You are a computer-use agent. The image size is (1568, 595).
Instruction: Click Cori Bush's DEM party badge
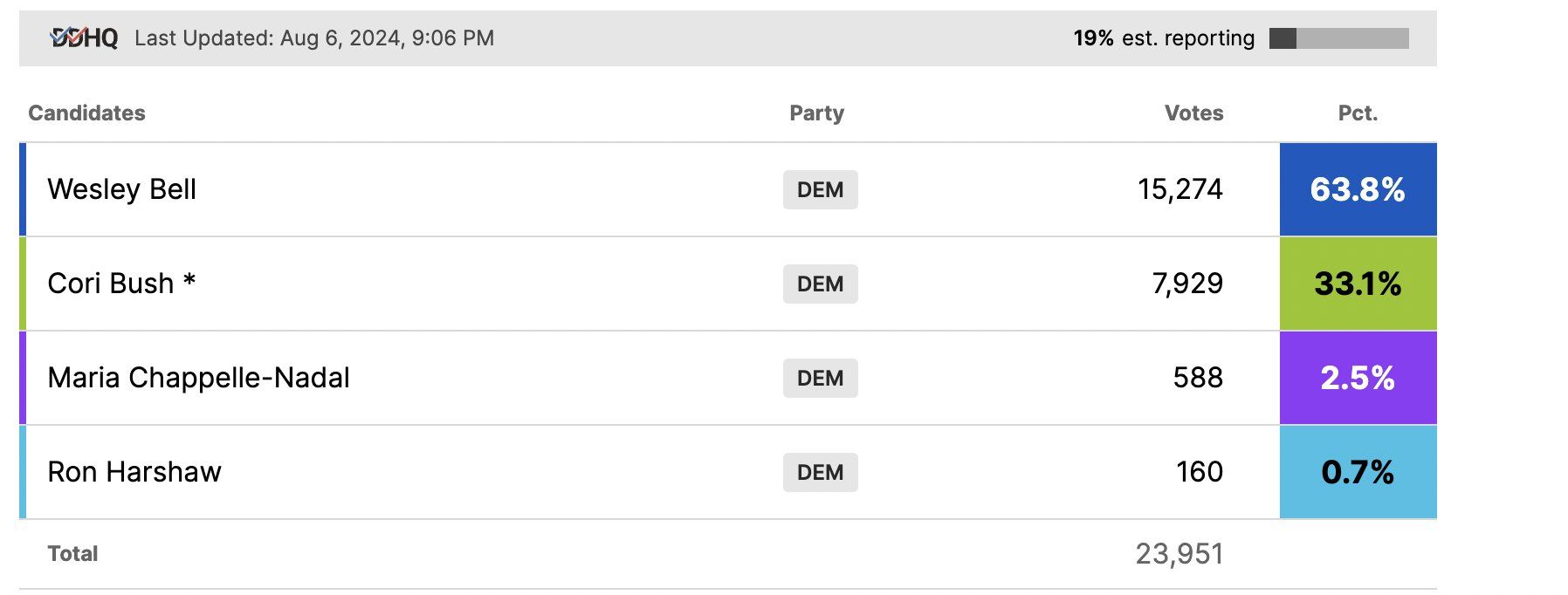click(x=820, y=284)
